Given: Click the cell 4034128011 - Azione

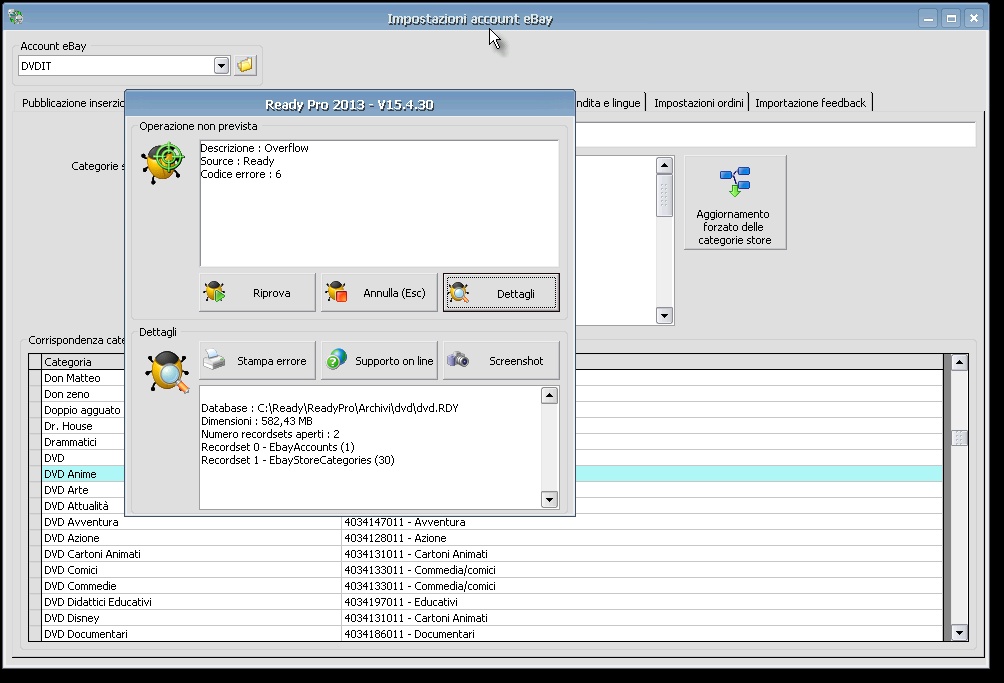Looking at the screenshot, I should pyautogui.click(x=642, y=538).
